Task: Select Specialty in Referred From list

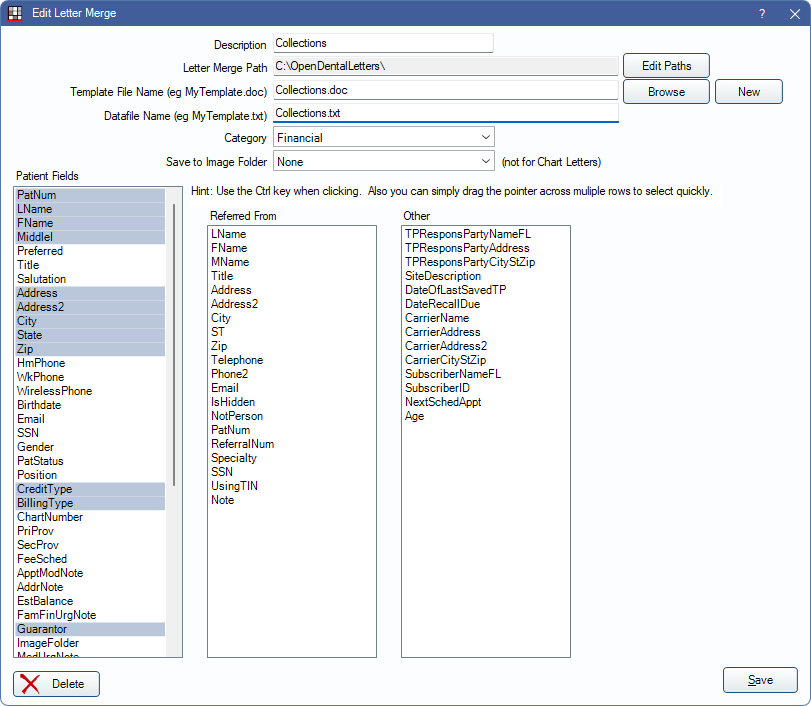Action: tap(234, 458)
